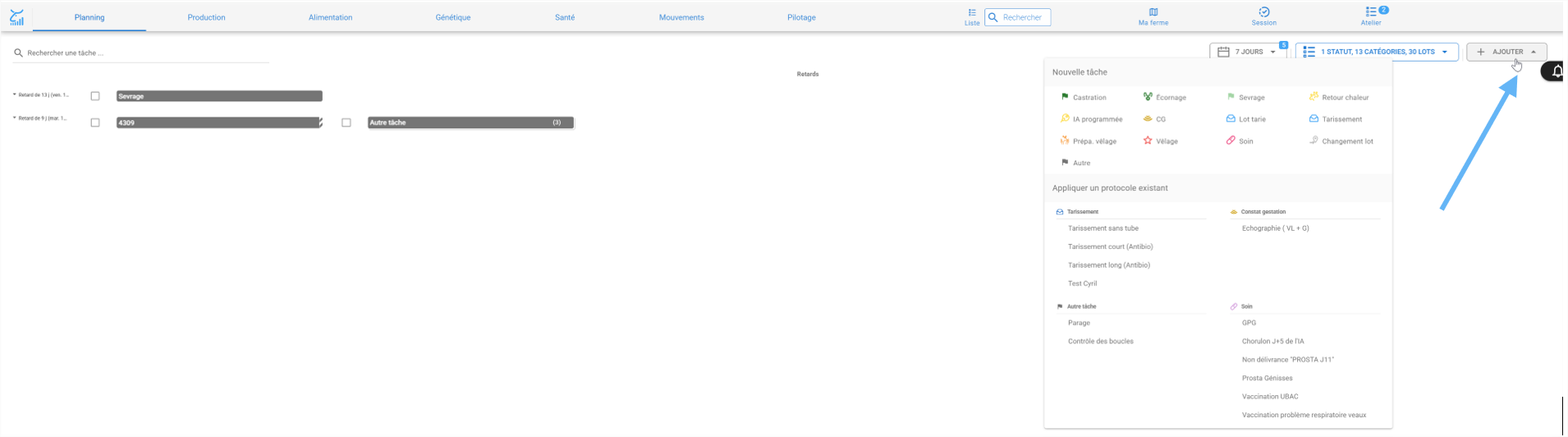1568x437 pixels.
Task: Click the Autre tâche protocol header flag
Action: pyautogui.click(x=1060, y=306)
